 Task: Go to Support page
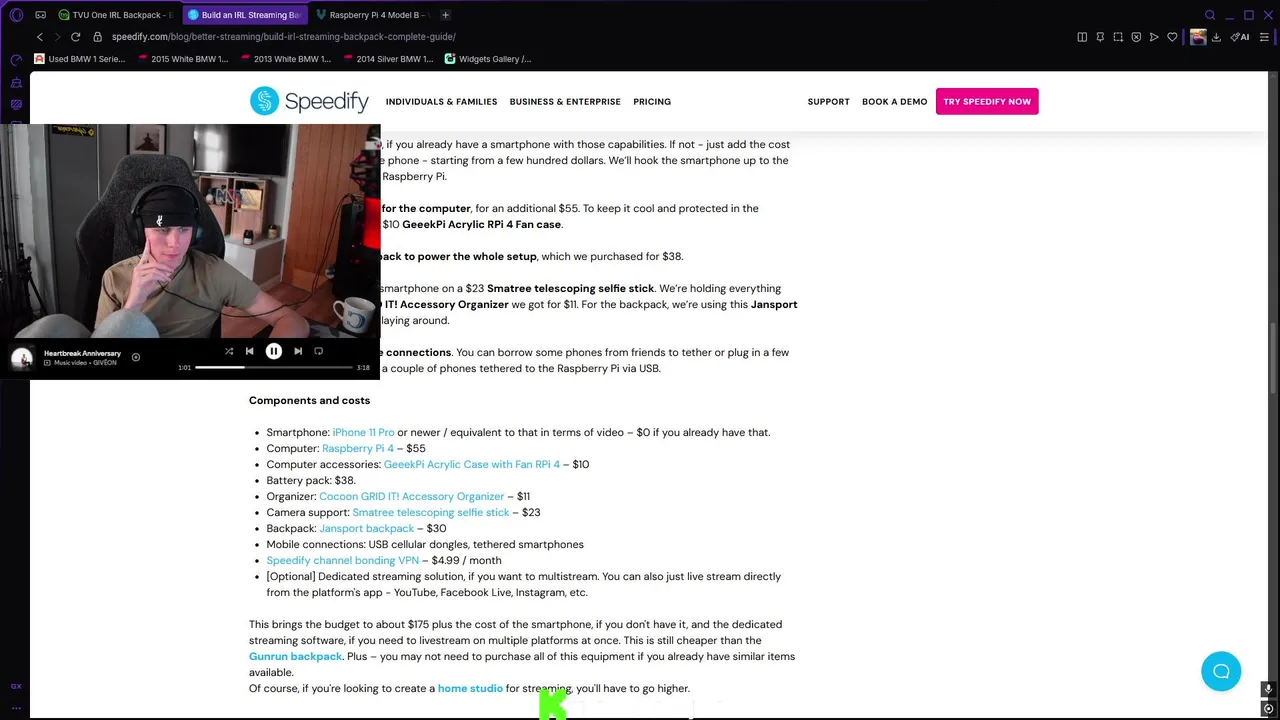click(828, 102)
